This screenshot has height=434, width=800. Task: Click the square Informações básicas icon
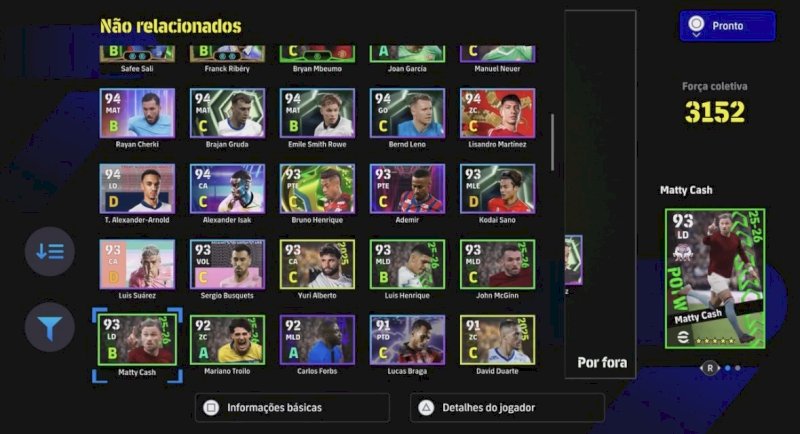pos(211,407)
